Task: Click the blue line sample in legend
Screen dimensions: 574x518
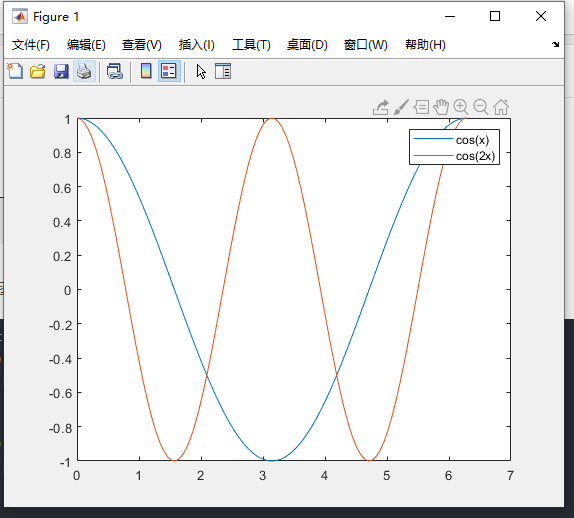Action: tap(433, 139)
